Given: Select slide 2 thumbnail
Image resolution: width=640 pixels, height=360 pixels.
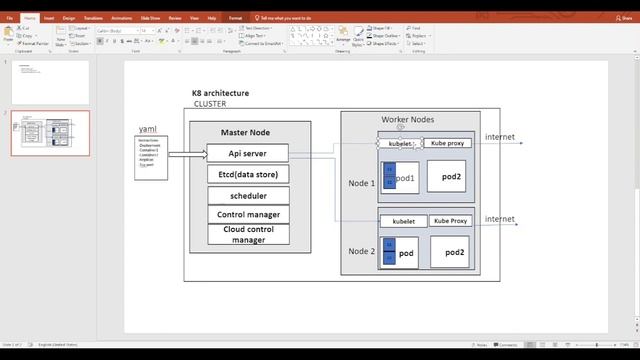Looking at the screenshot, I should click(x=50, y=133).
